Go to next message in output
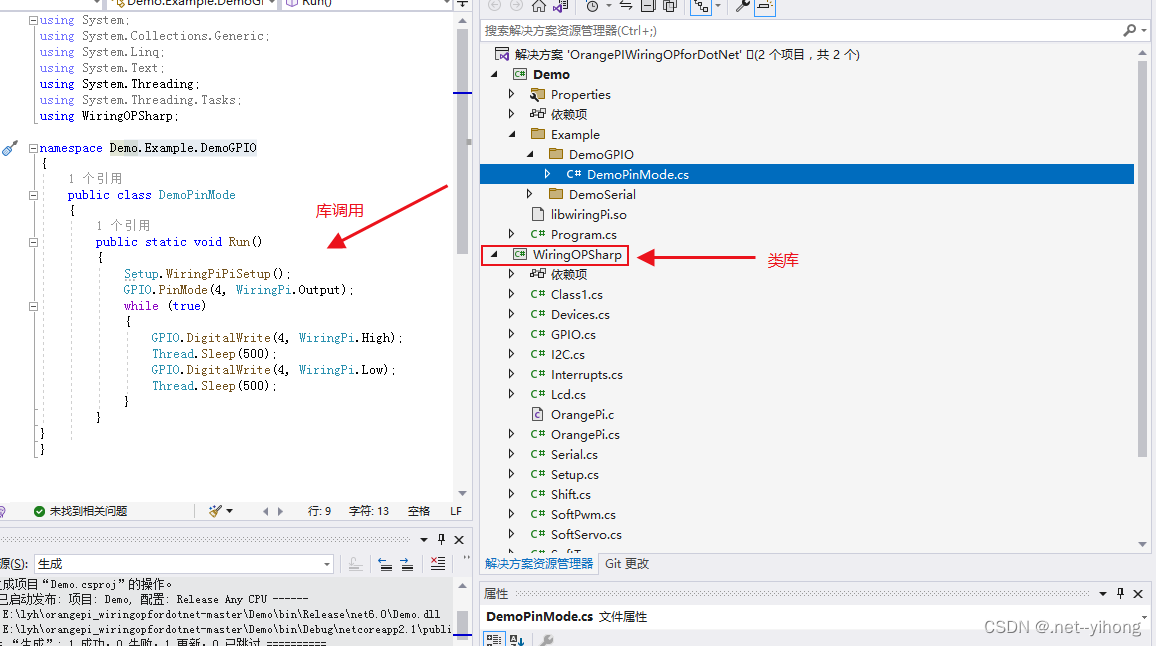The image size is (1156, 646). point(407,564)
